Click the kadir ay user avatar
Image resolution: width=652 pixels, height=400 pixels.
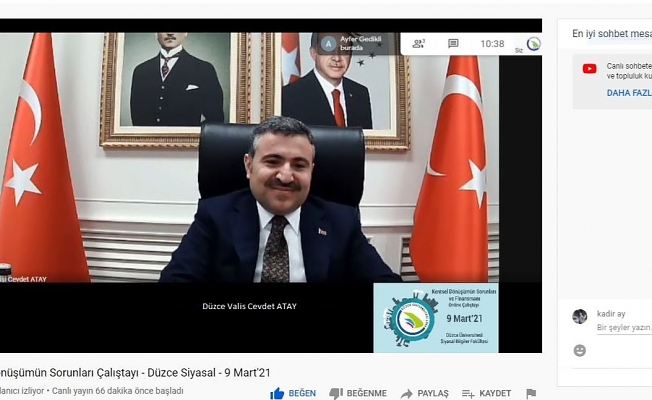click(x=580, y=316)
